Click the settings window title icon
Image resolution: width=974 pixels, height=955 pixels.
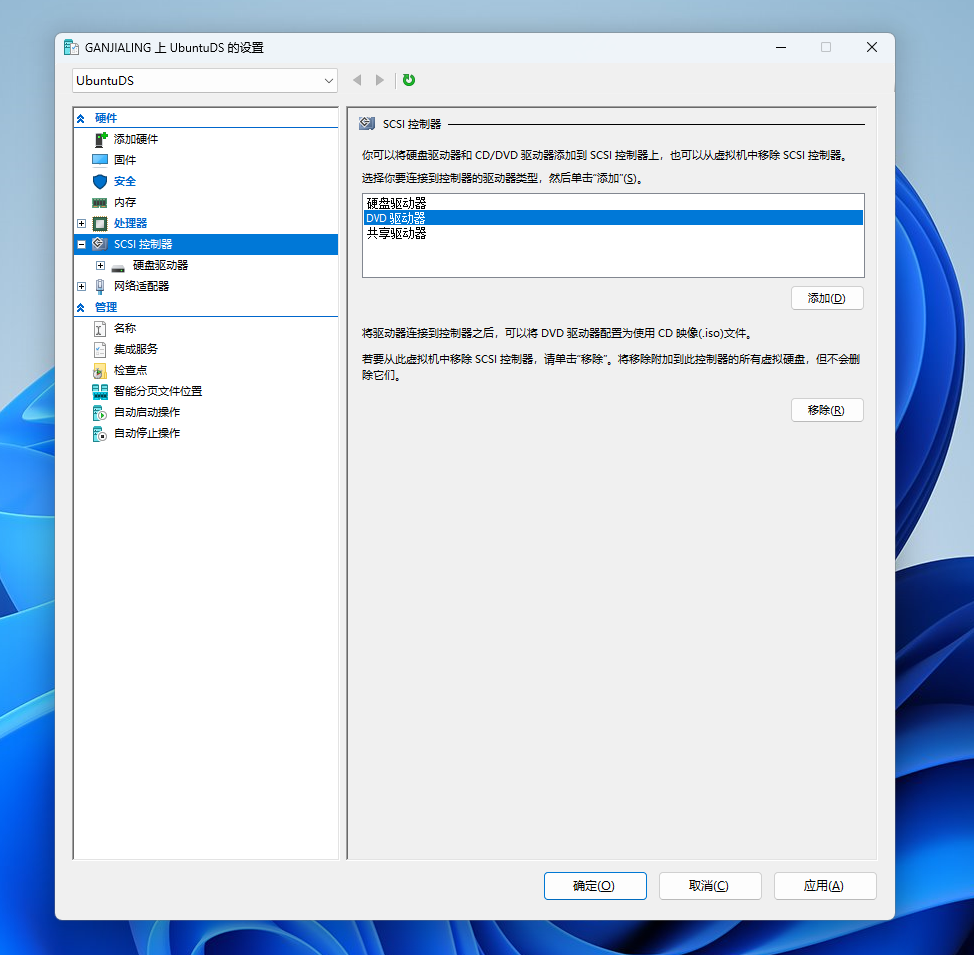[x=71, y=48]
